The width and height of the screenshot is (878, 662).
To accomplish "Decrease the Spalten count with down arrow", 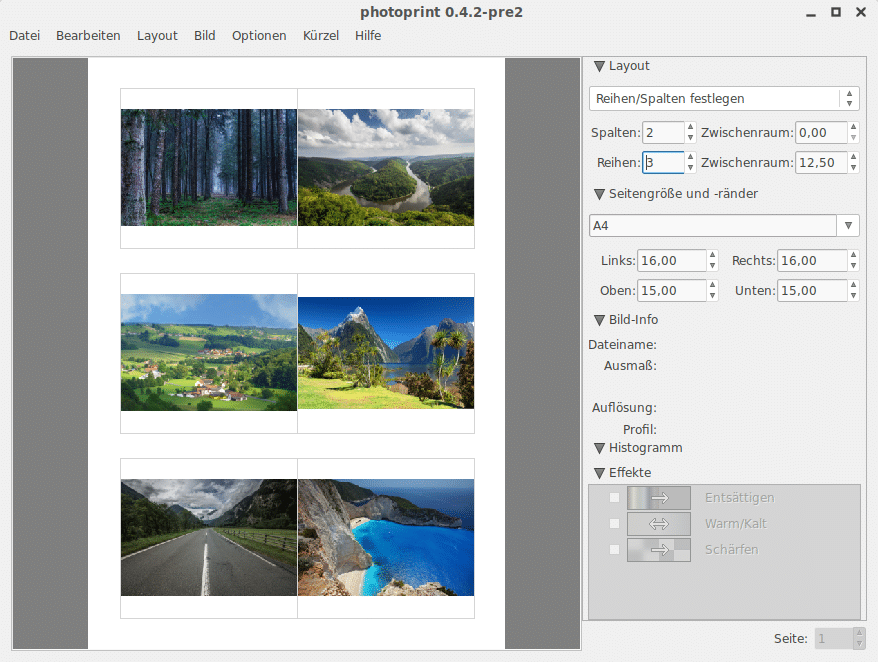I will pos(690,138).
